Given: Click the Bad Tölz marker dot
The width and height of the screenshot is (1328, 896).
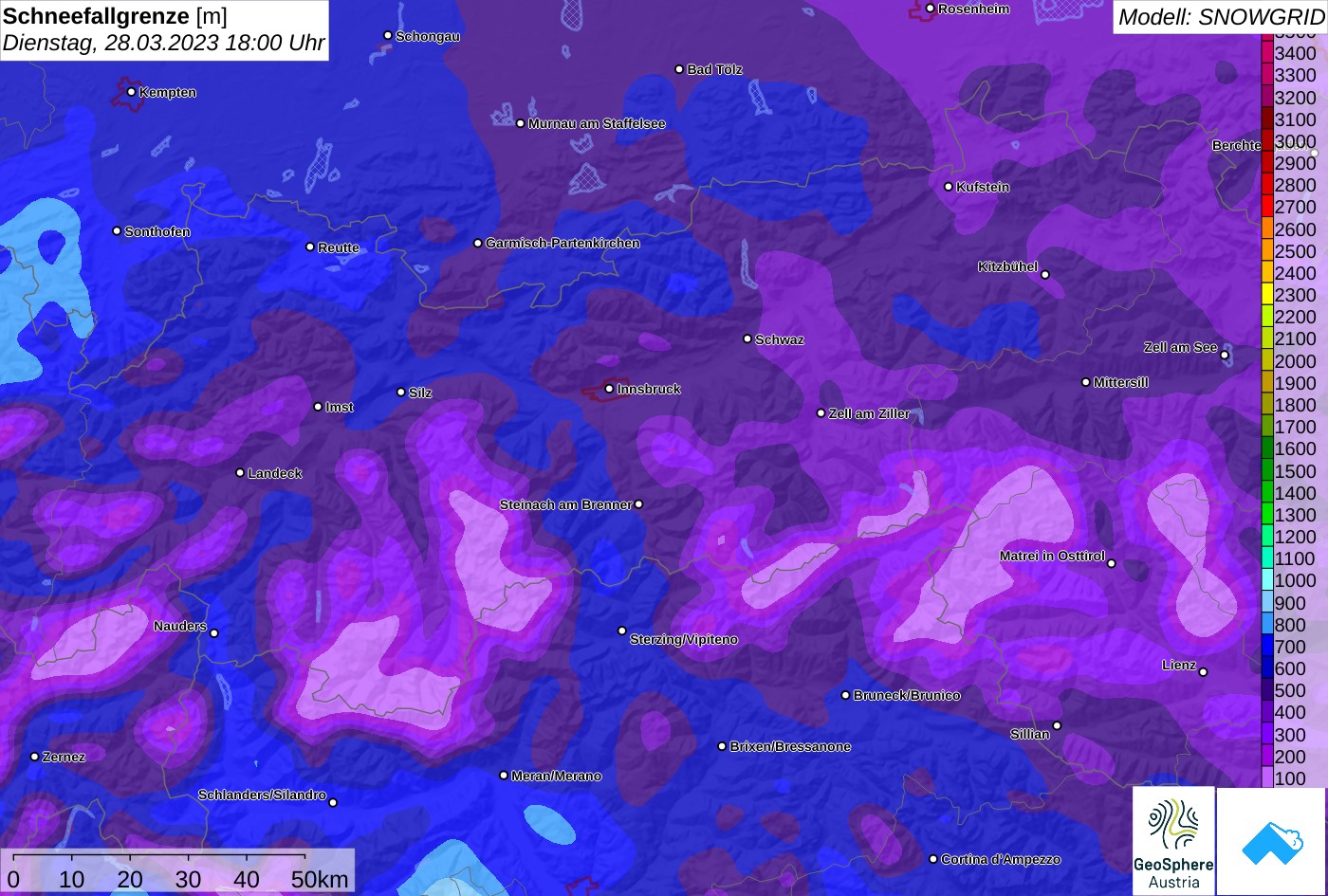Looking at the screenshot, I should click(x=679, y=69).
